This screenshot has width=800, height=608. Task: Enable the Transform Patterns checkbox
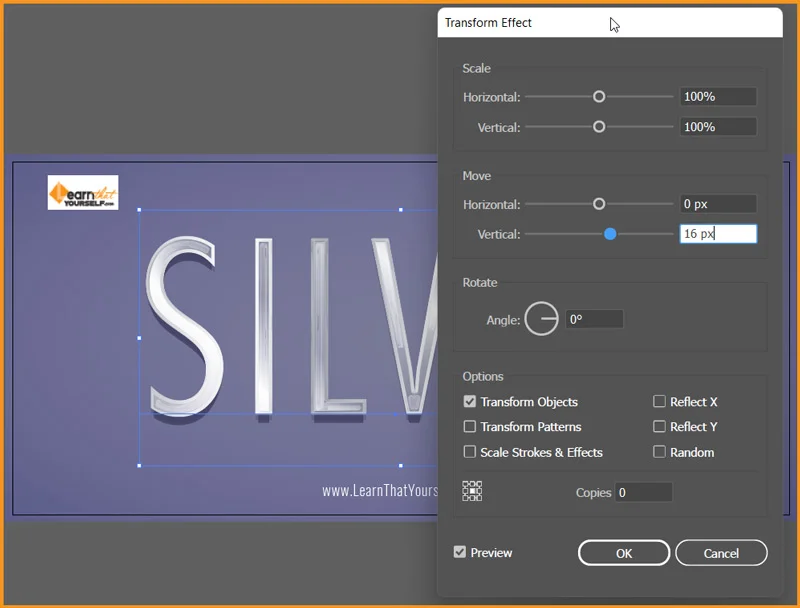(x=470, y=427)
